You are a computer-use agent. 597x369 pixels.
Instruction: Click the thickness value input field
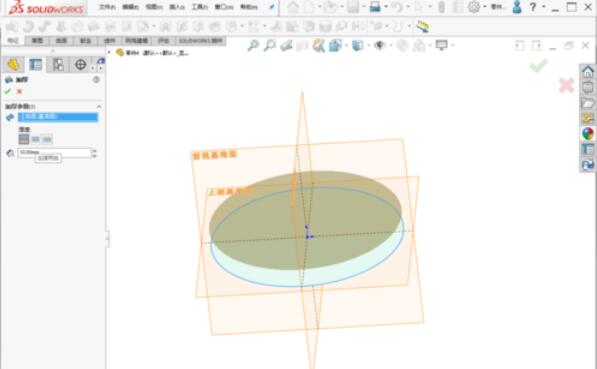click(54, 153)
